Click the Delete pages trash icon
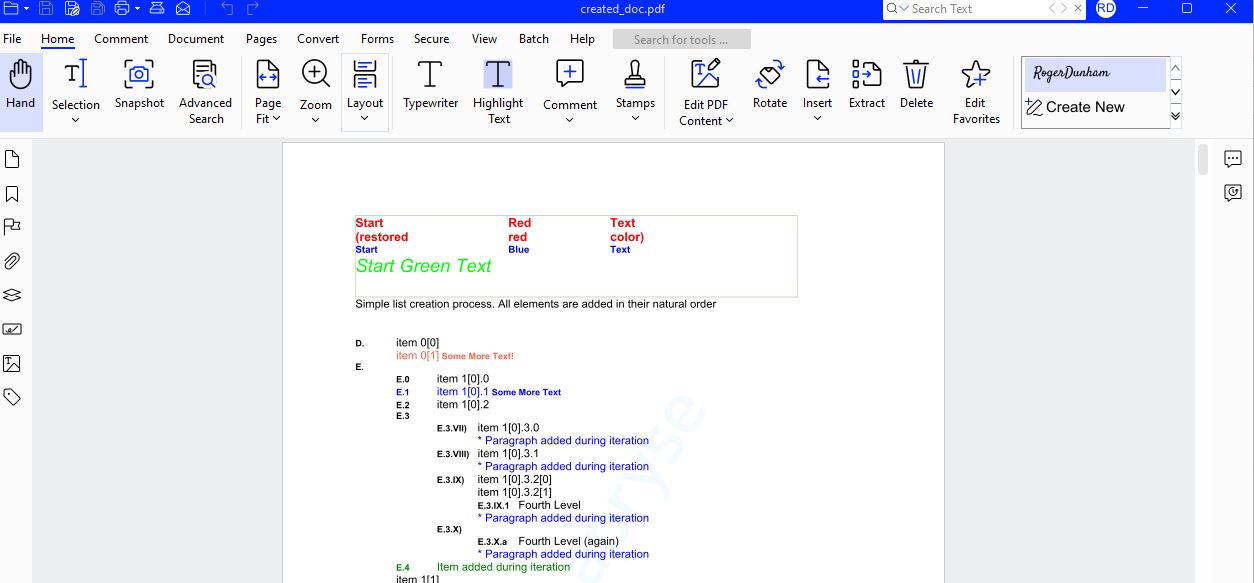The height and width of the screenshot is (583, 1254). 916,75
